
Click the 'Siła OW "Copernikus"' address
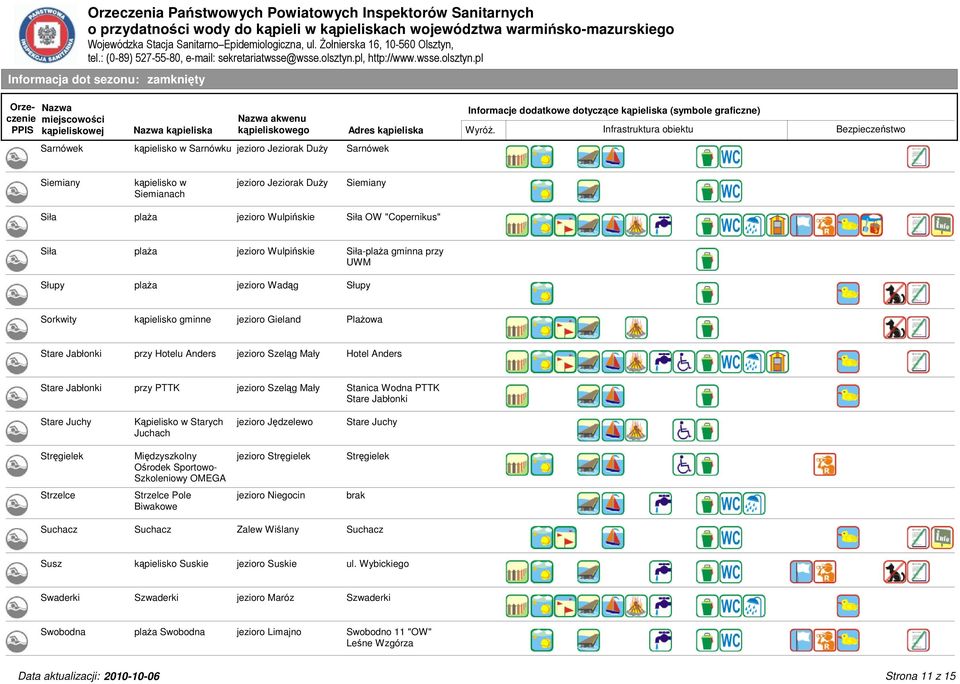coord(393,217)
